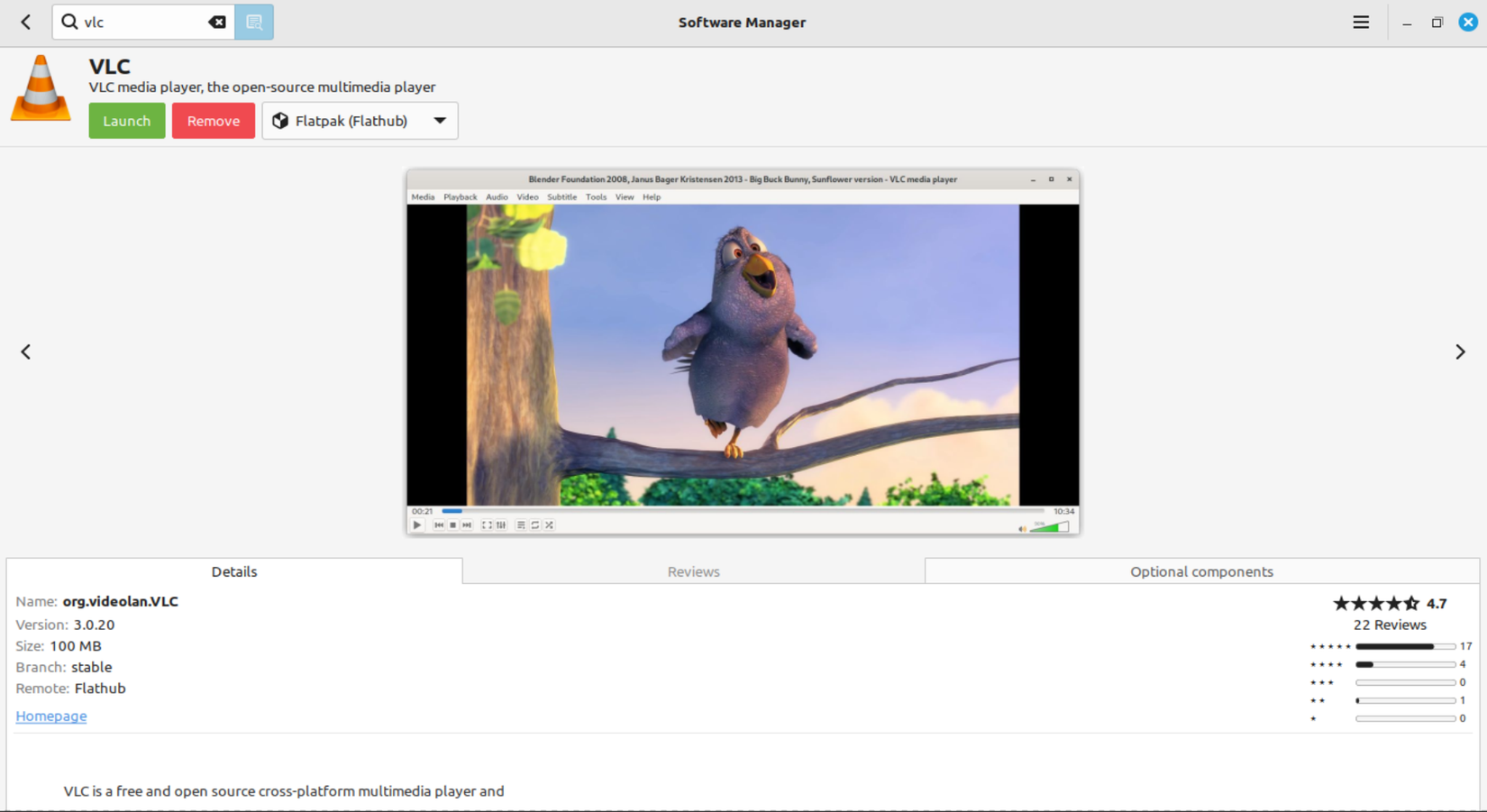Click the VLC screenshot preview image
Image resolution: width=1487 pixels, height=812 pixels.
tap(743, 352)
